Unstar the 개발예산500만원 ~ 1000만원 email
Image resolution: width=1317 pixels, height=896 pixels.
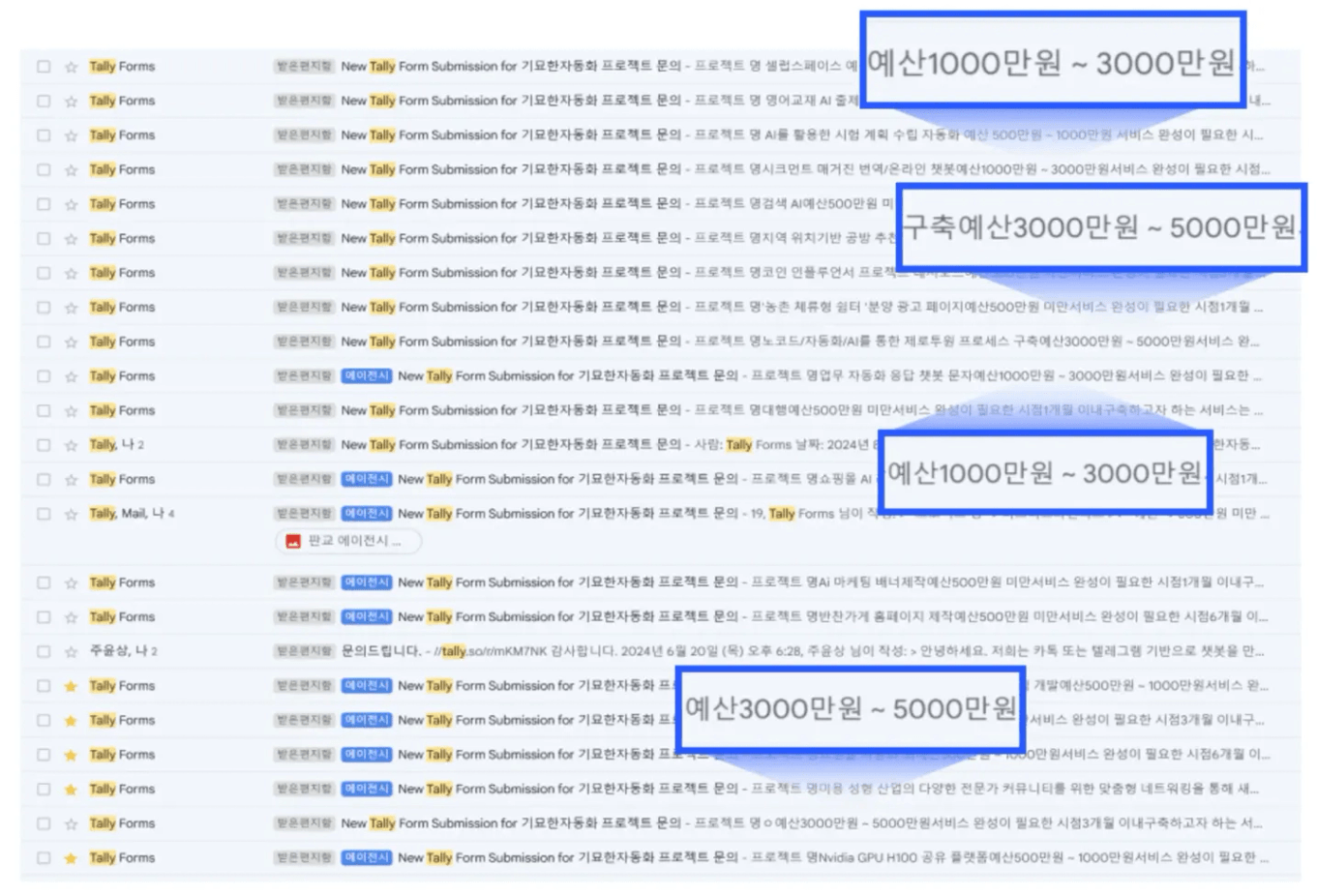tap(71, 686)
